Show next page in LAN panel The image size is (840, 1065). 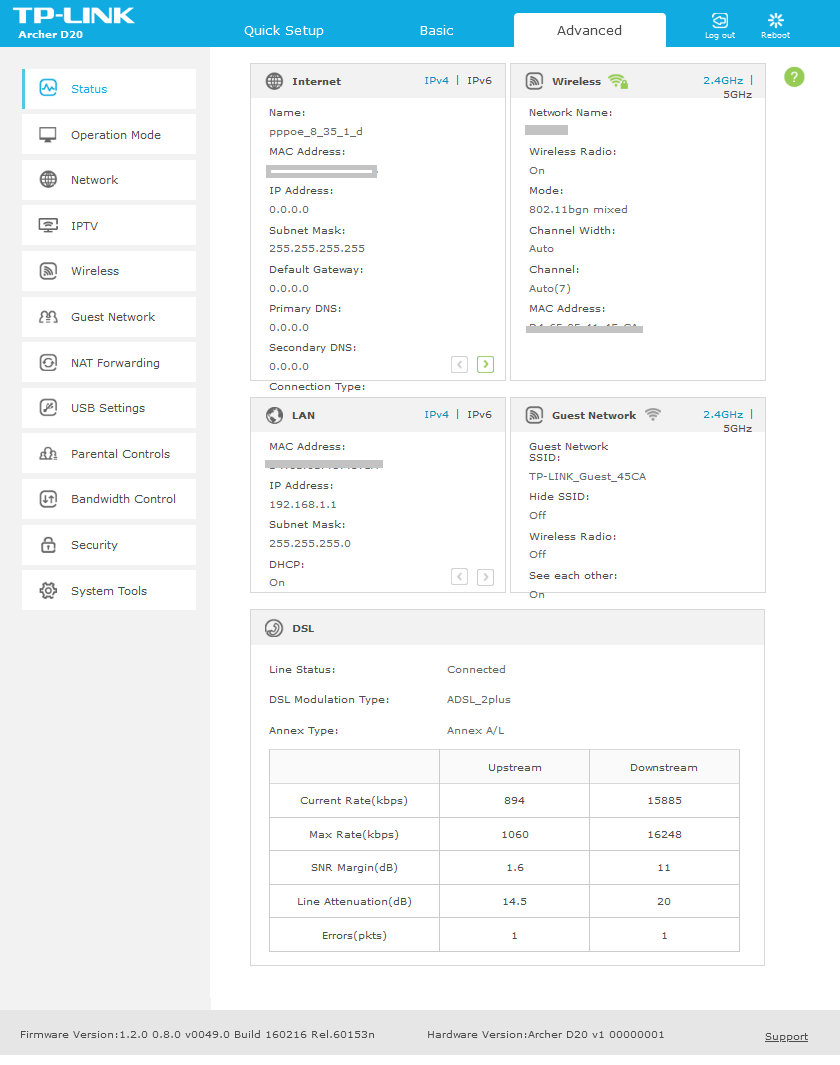click(x=486, y=577)
